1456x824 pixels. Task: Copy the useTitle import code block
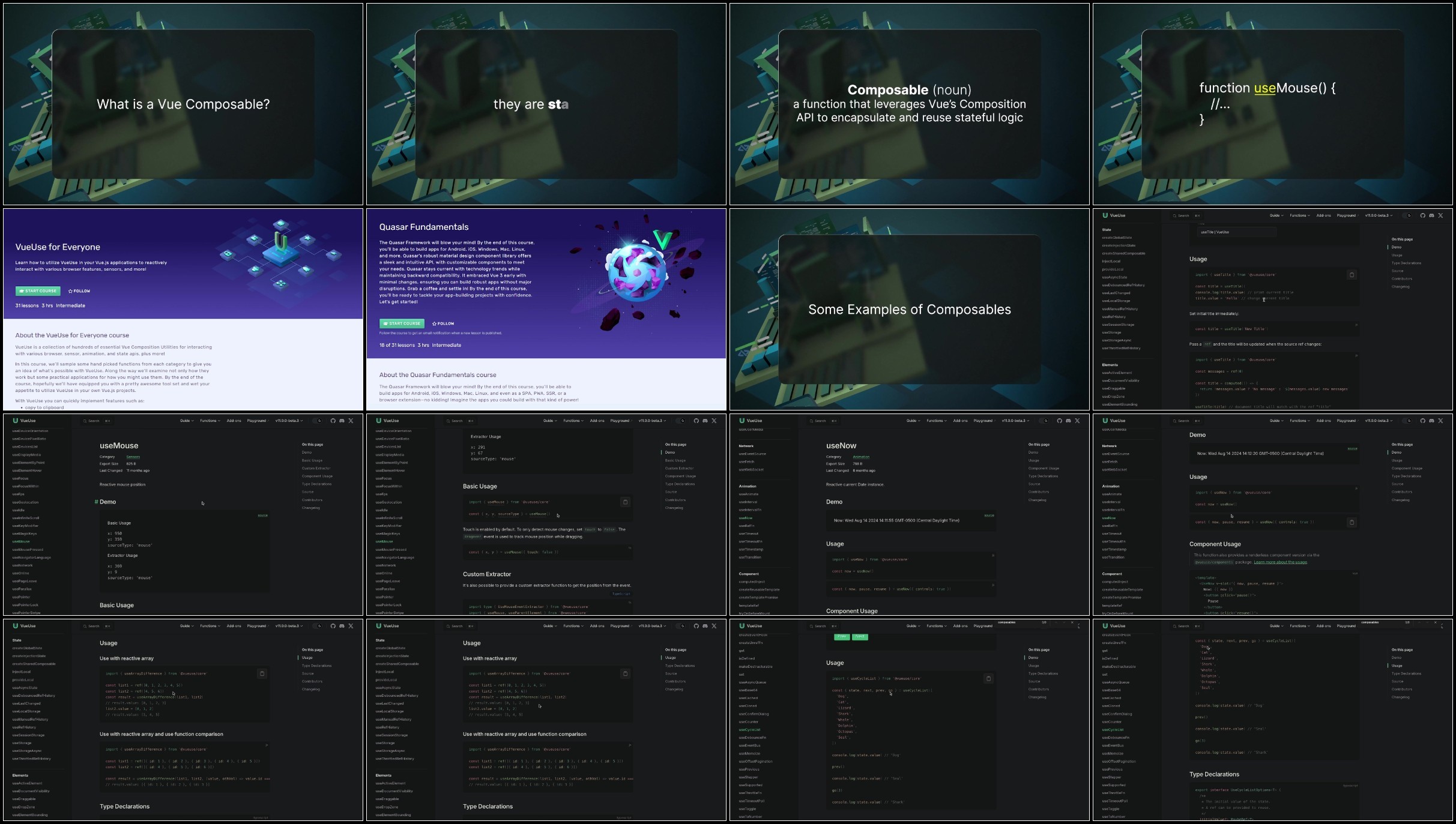coord(1352,275)
